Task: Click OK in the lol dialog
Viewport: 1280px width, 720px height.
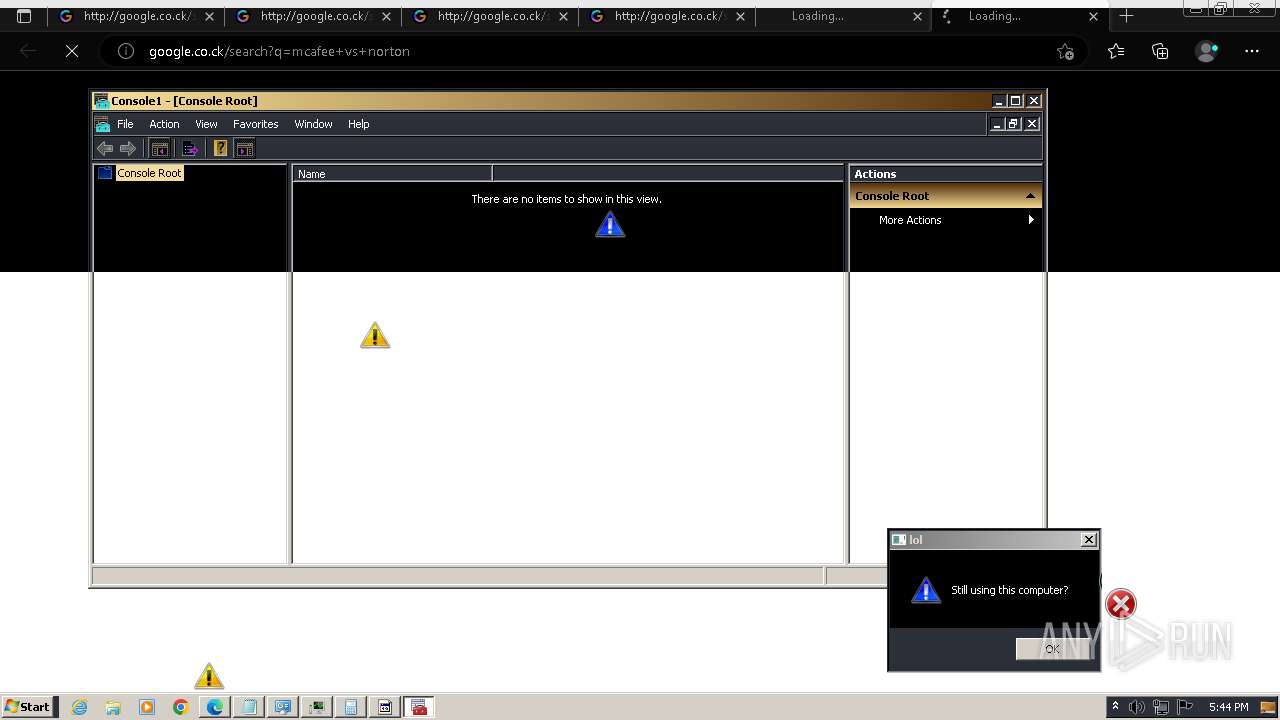Action: click(1052, 649)
